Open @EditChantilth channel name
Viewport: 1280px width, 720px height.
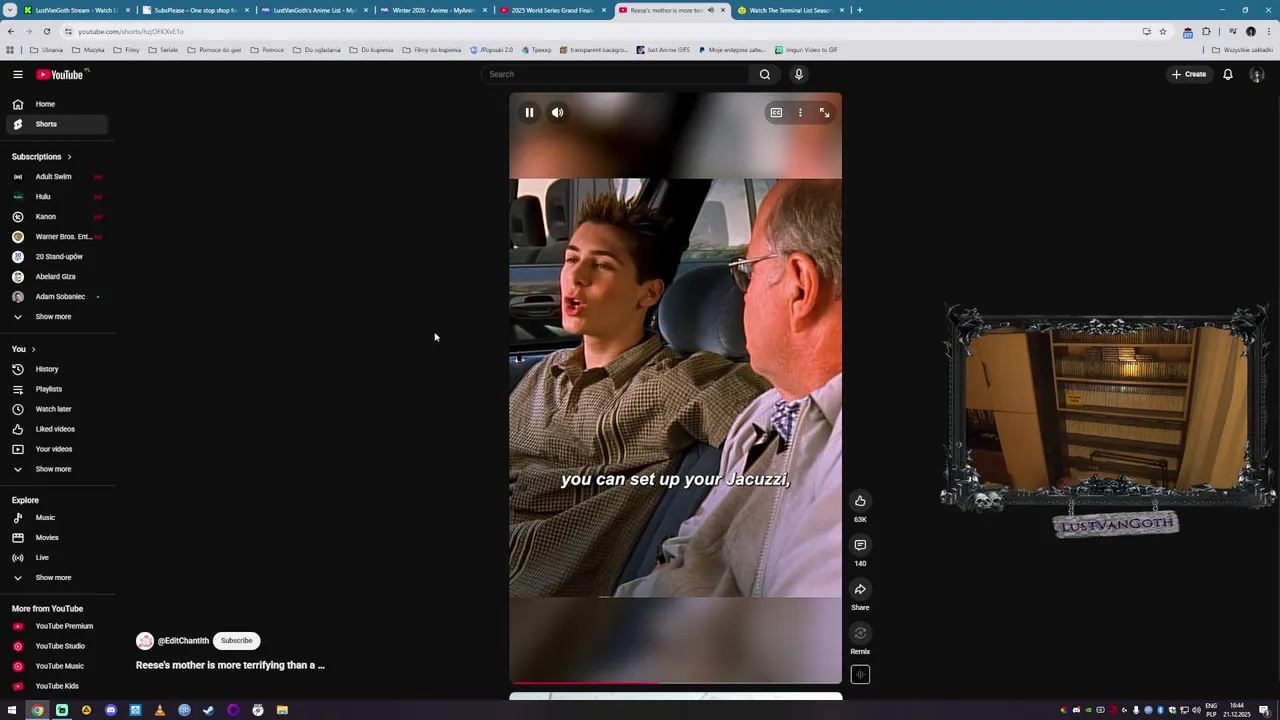pyautogui.click(x=183, y=641)
